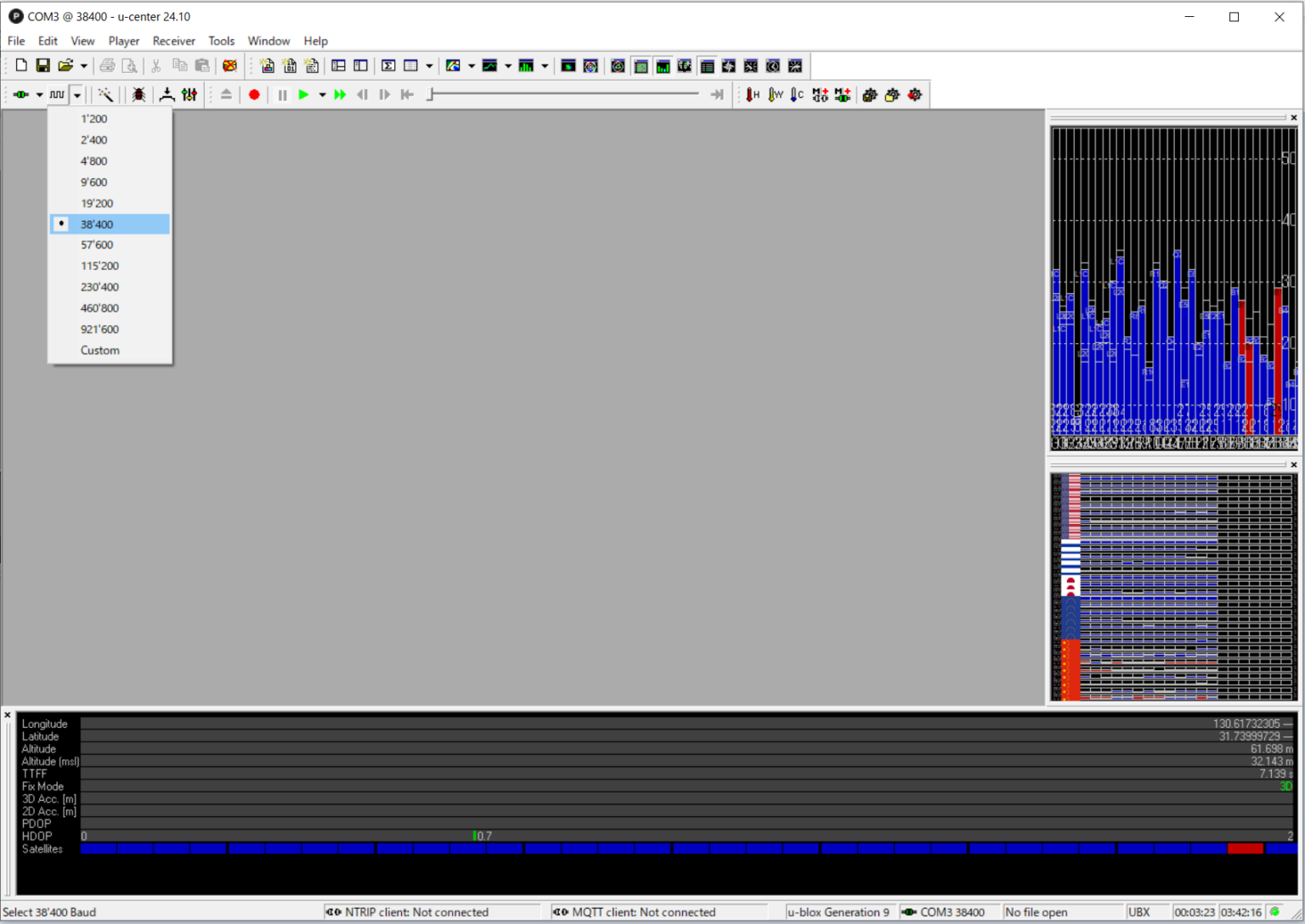Click the autobauding magic wand icon

pos(105,95)
